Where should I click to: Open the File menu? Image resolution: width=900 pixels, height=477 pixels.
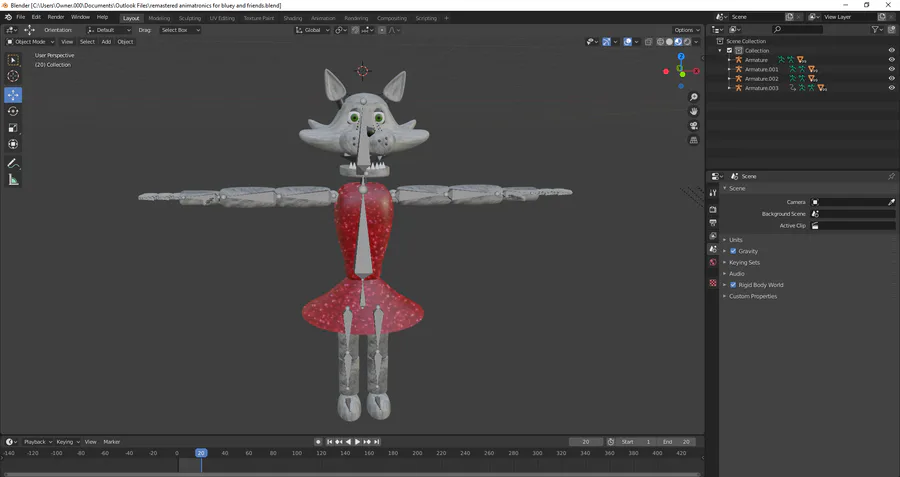click(21, 17)
